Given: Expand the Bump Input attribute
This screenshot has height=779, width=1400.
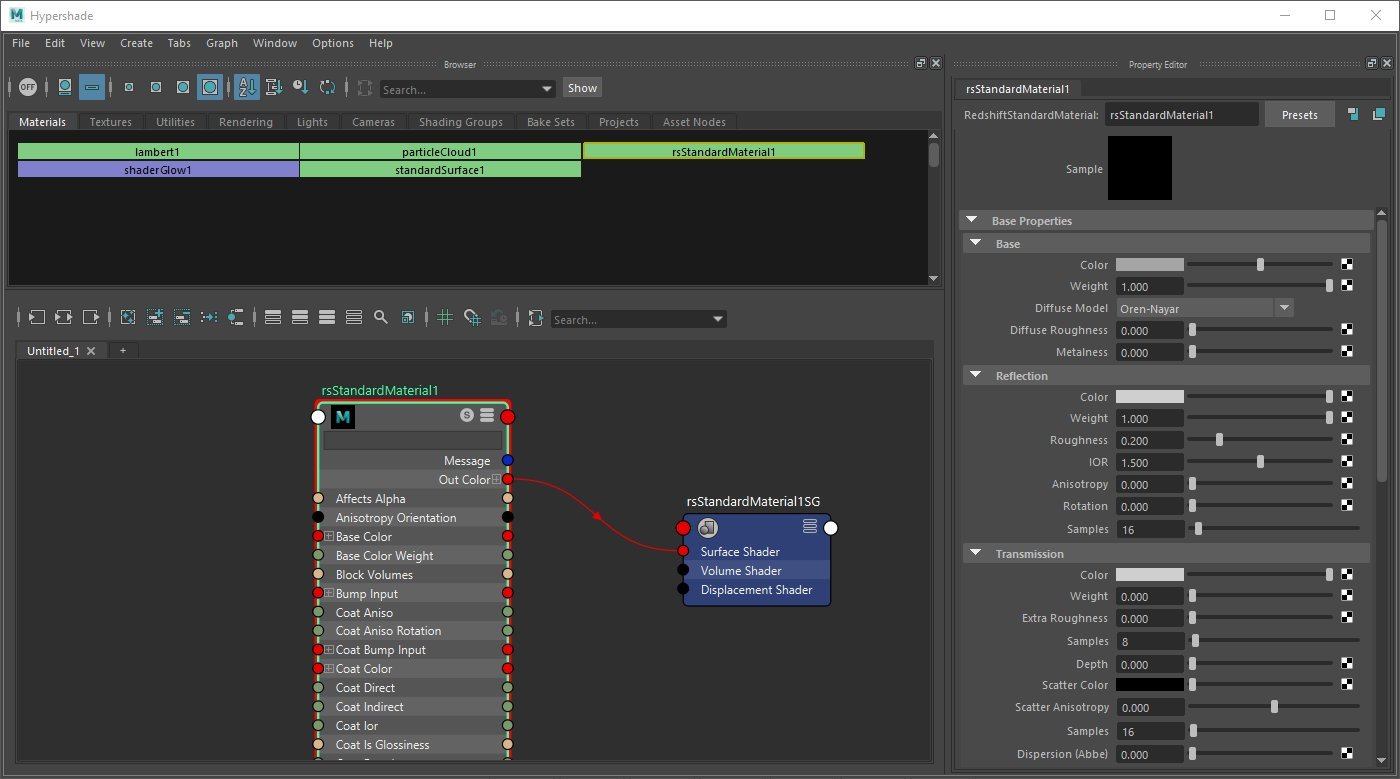Looking at the screenshot, I should click(329, 594).
